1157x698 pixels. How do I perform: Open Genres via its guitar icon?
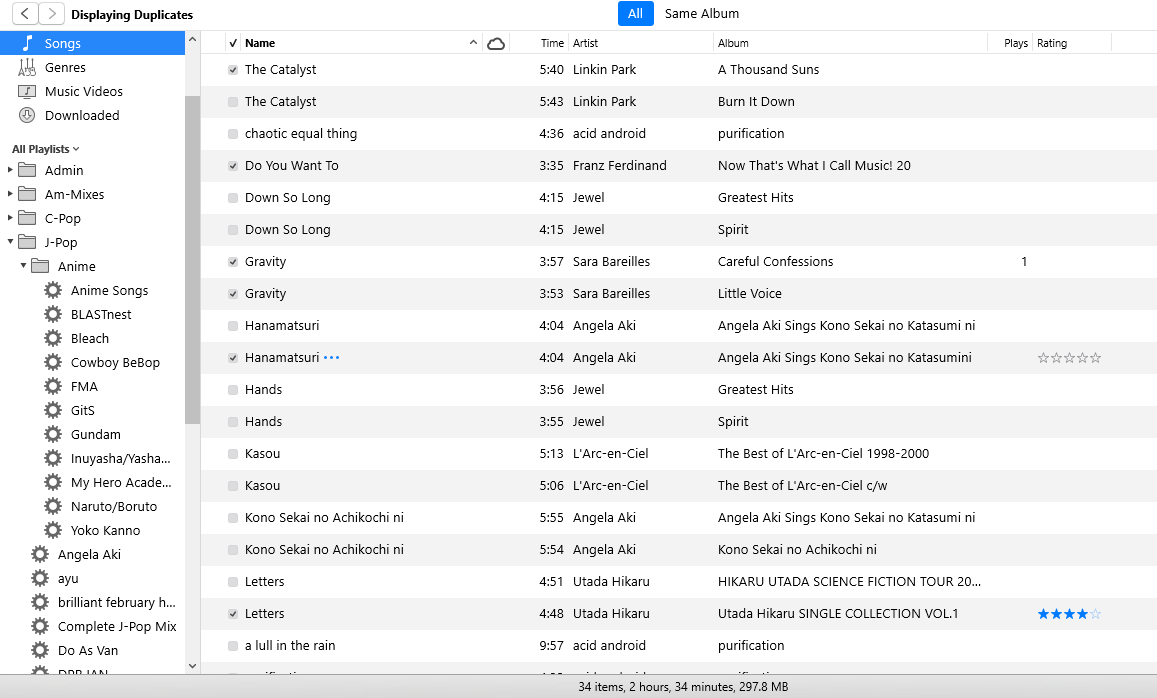pyautogui.click(x=27, y=67)
